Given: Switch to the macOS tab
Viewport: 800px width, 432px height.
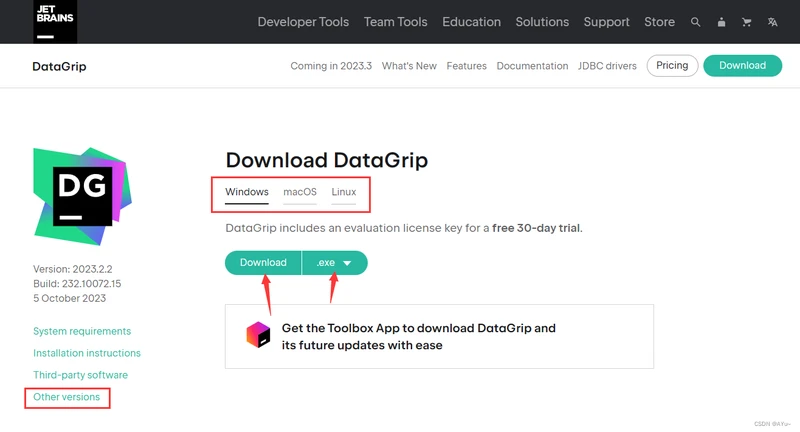Looking at the screenshot, I should (x=300, y=192).
